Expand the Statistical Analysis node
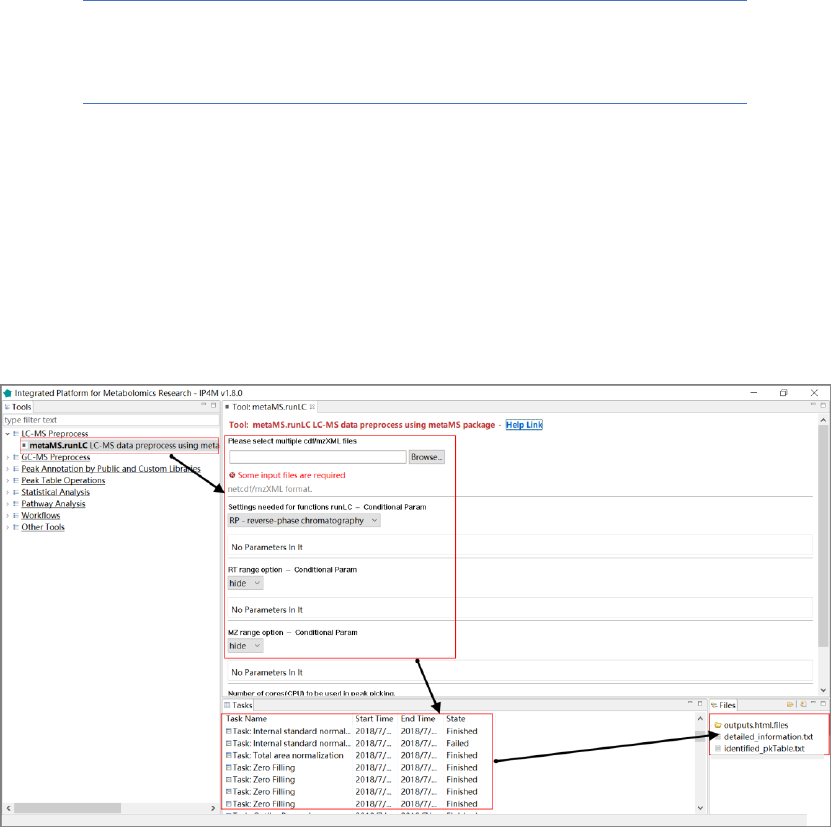This screenshot has height=827, width=831. [x=7, y=492]
